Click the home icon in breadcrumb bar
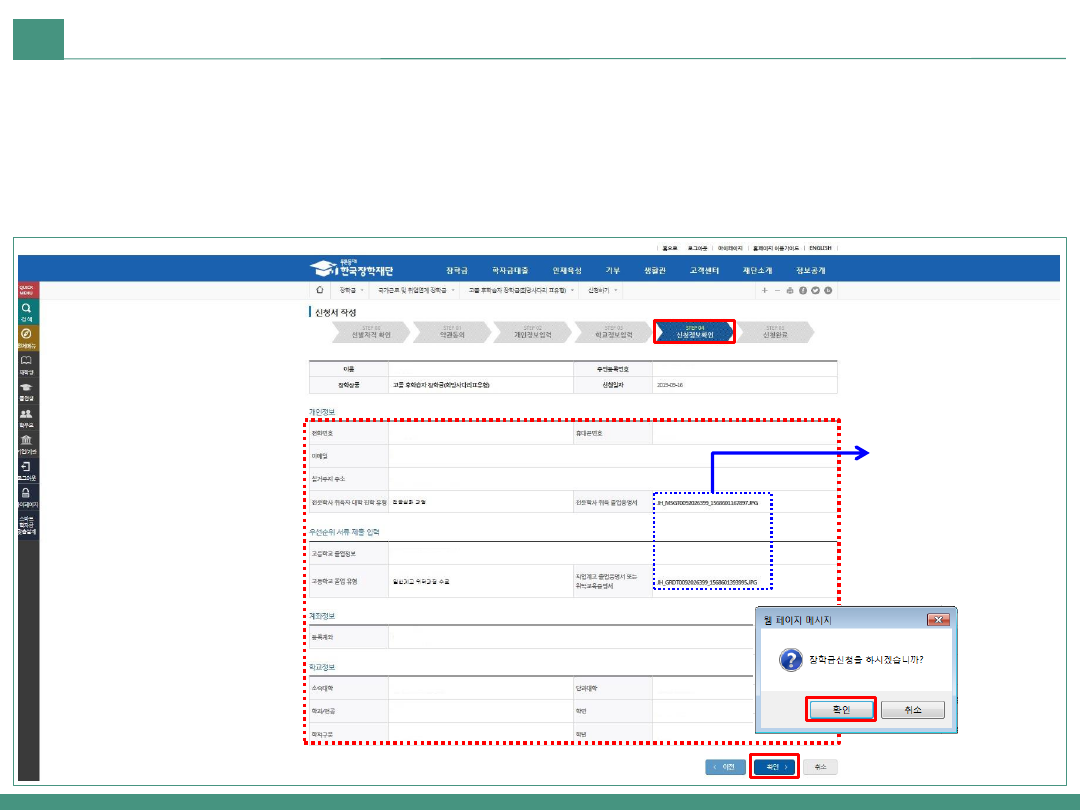The width and height of the screenshot is (1080, 810). [x=320, y=290]
